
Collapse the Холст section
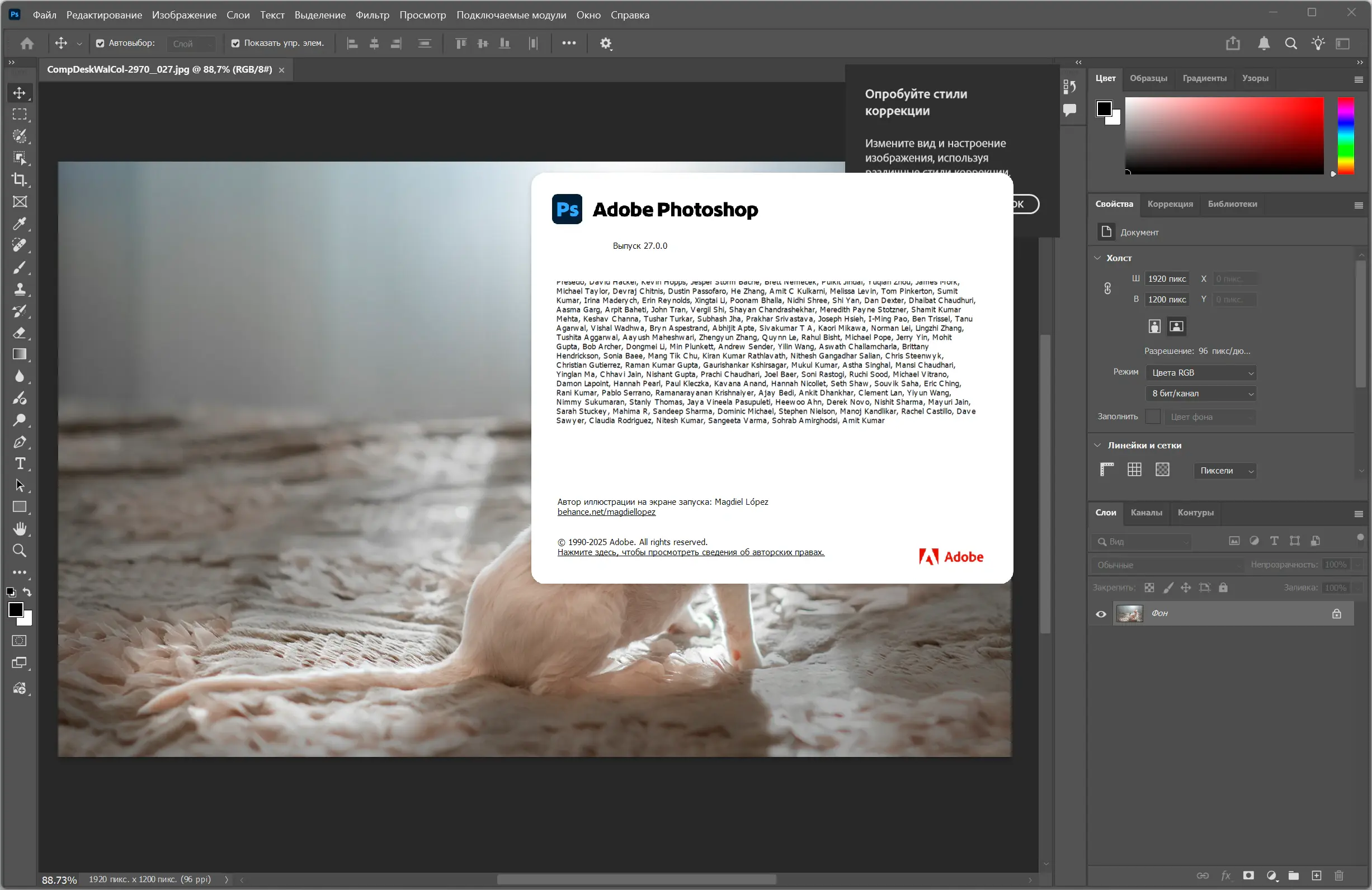click(1097, 258)
